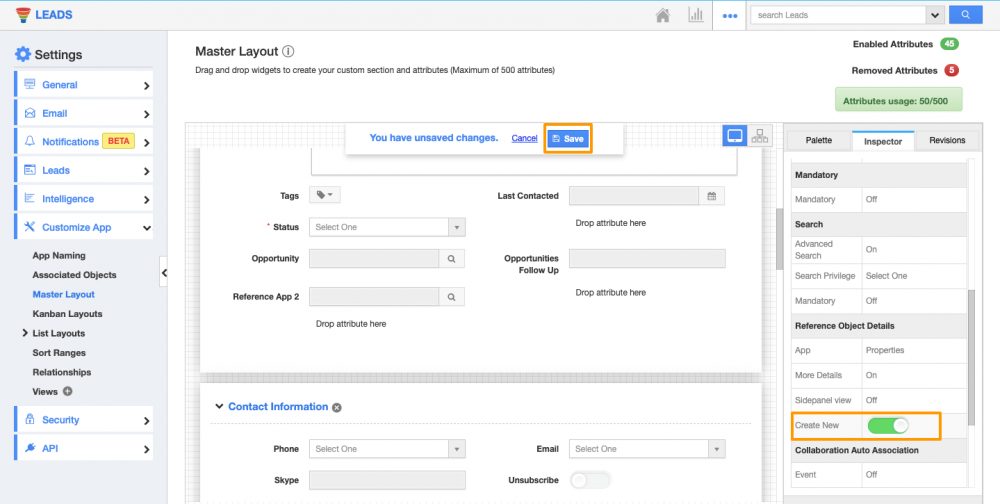The height and width of the screenshot is (504, 1000).
Task: Open the Revisions tab
Action: 946,141
